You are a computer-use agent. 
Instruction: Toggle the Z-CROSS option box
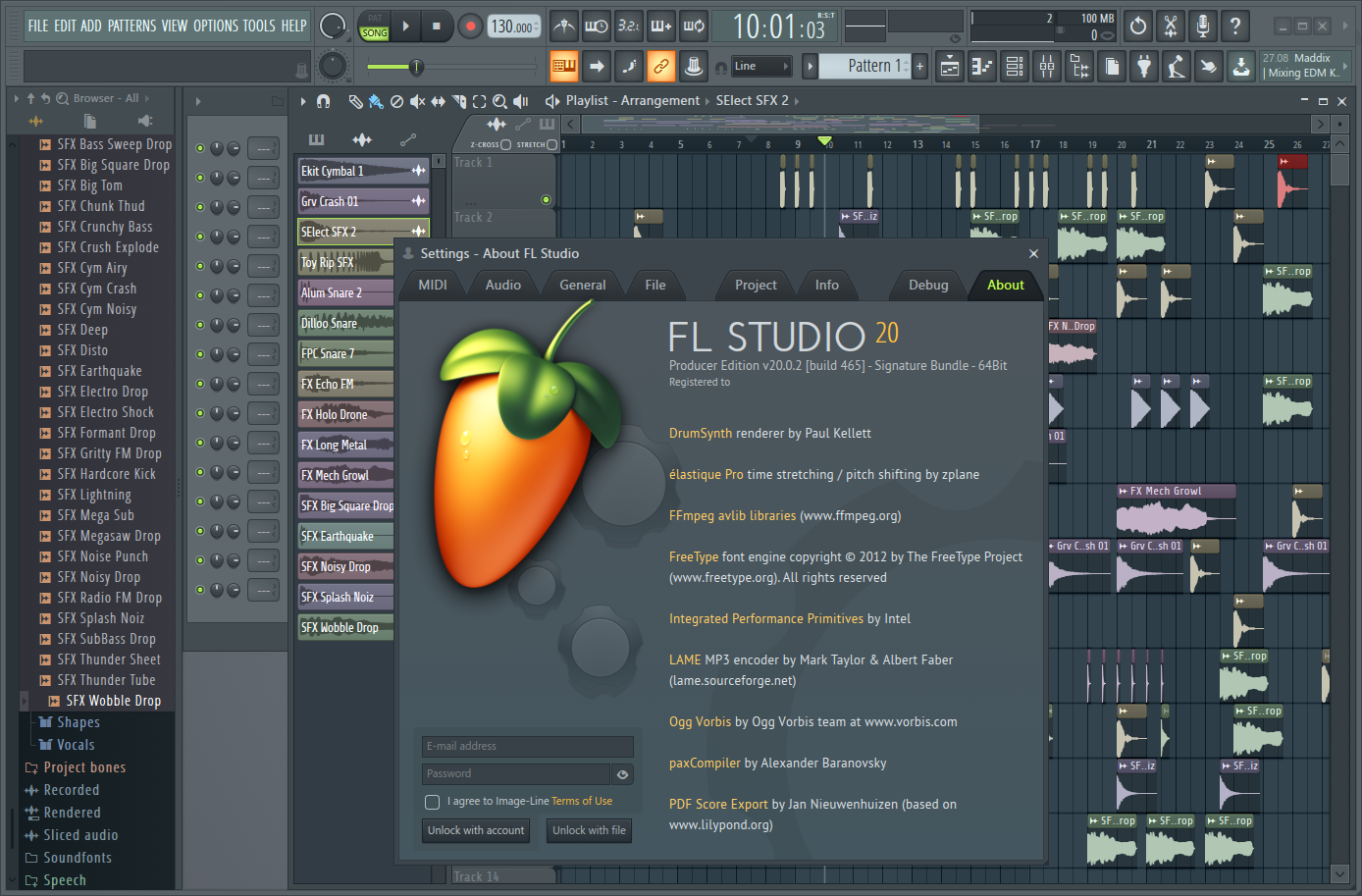click(x=505, y=144)
